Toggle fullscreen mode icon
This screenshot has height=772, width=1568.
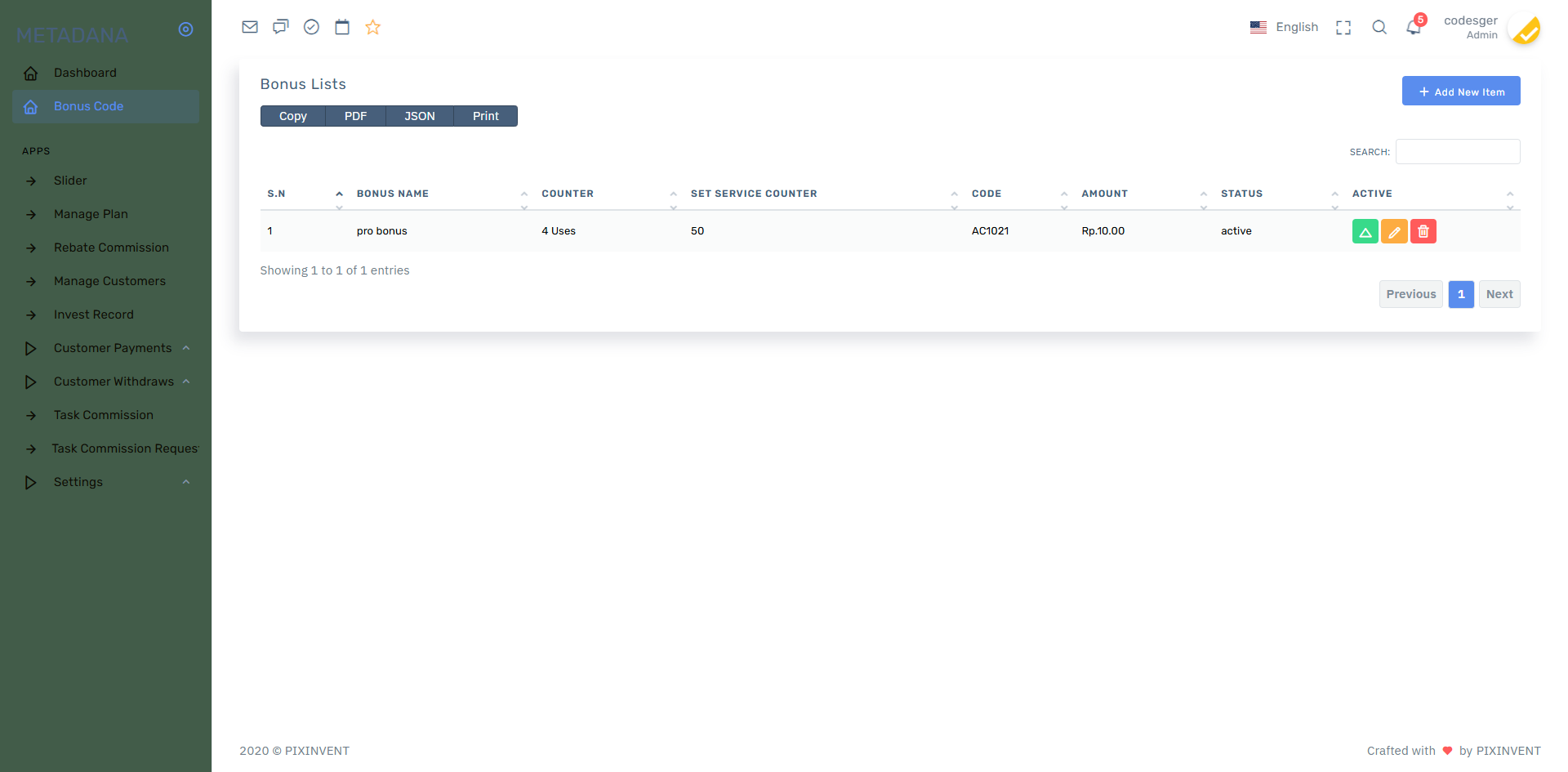click(1343, 28)
